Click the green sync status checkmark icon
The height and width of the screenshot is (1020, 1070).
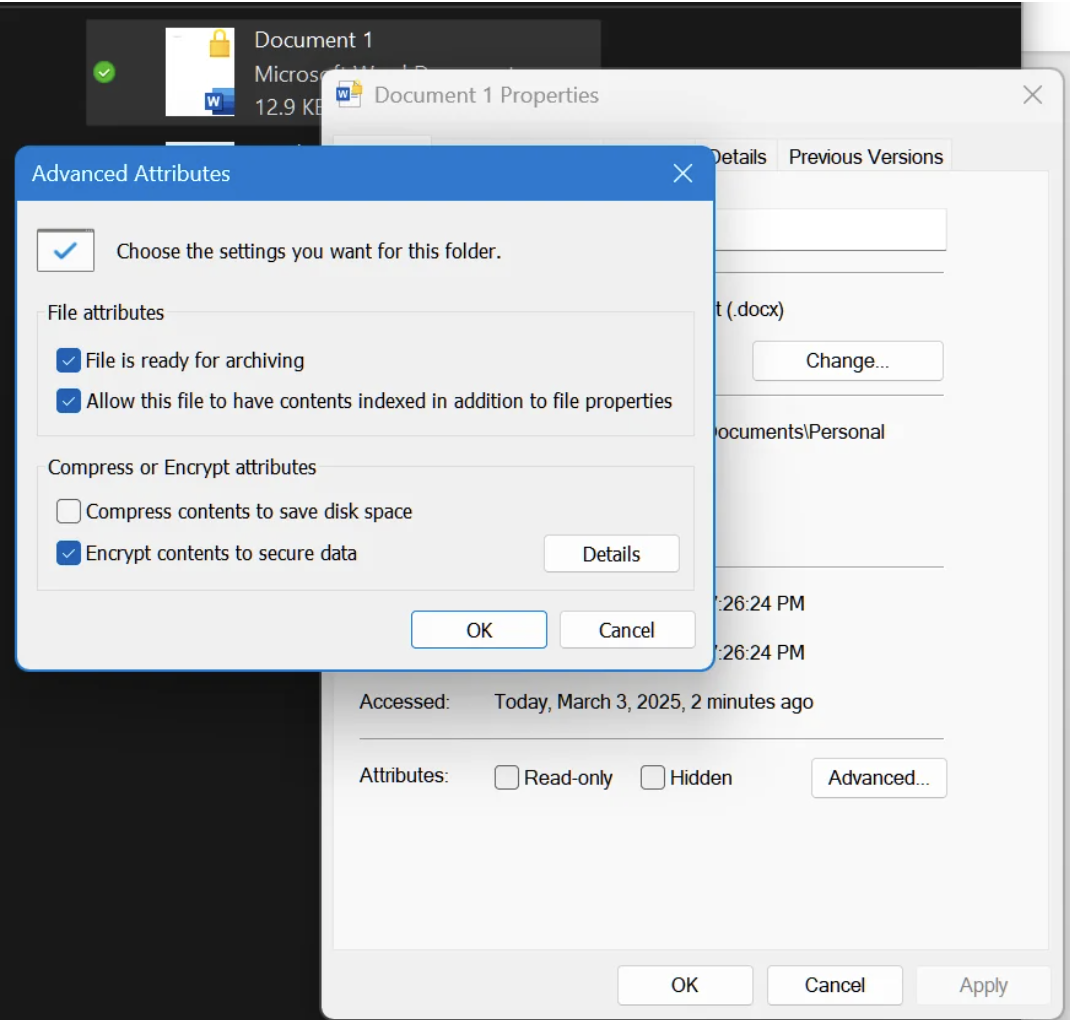(x=104, y=72)
